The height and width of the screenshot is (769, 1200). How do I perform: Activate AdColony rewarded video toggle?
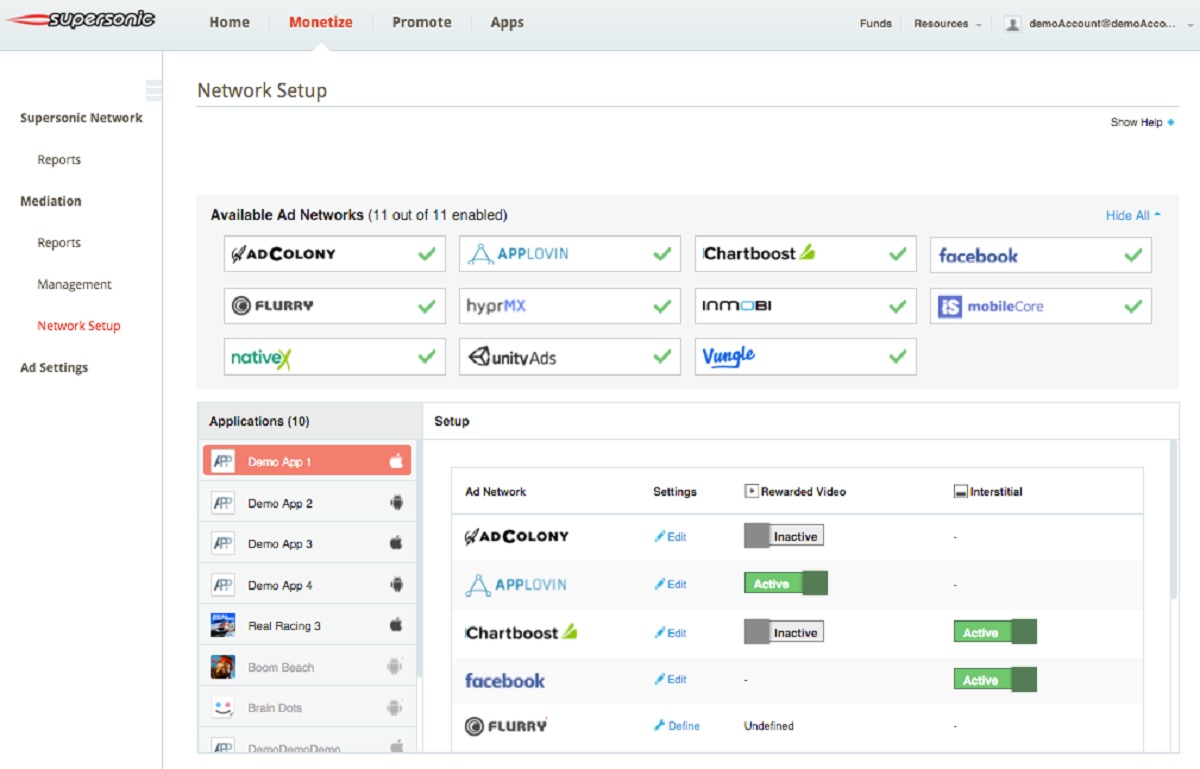tap(784, 536)
